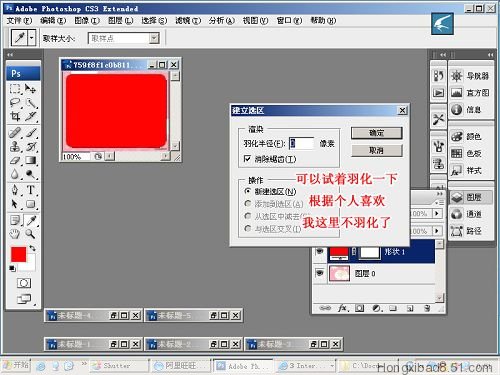
Task: Select Subtract from Selection radio option
Action: click(248, 216)
